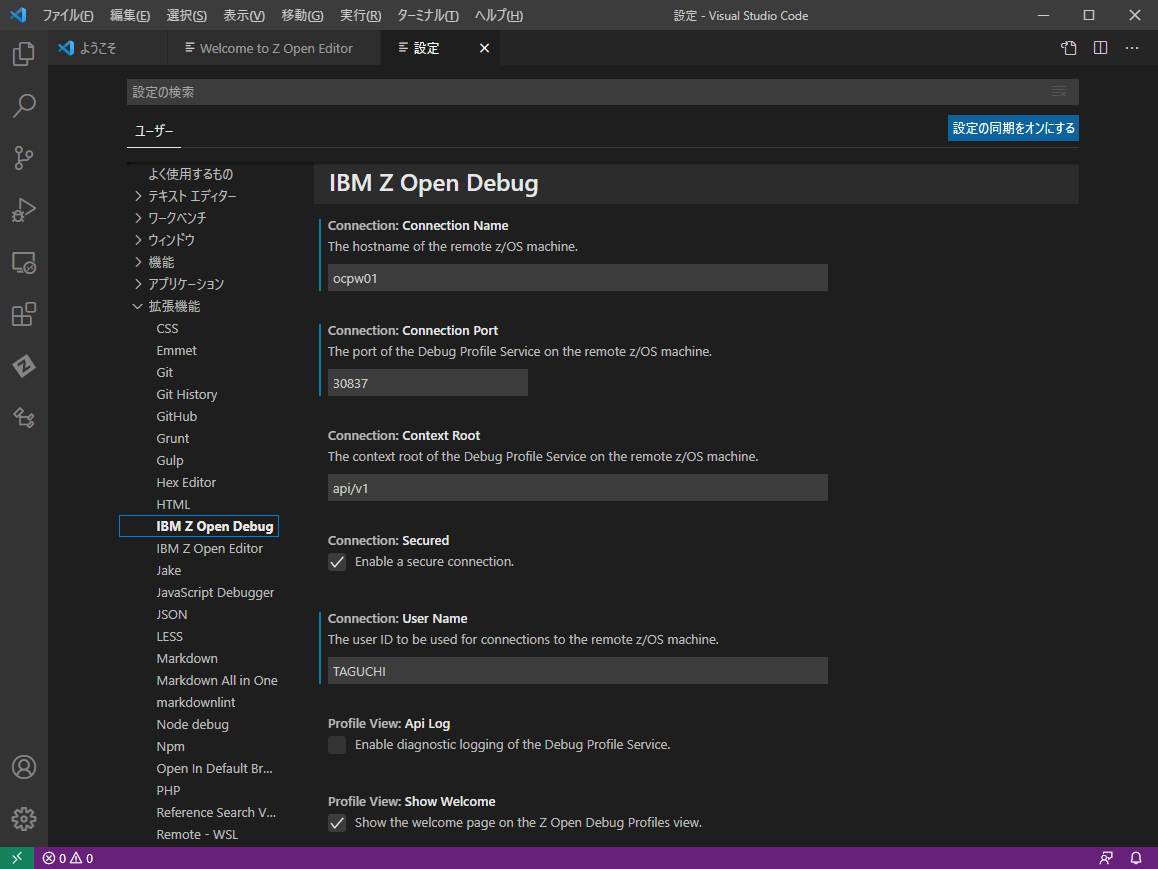The image size is (1158, 869).
Task: Select Remote - WSL settings
Action: [x=197, y=835]
